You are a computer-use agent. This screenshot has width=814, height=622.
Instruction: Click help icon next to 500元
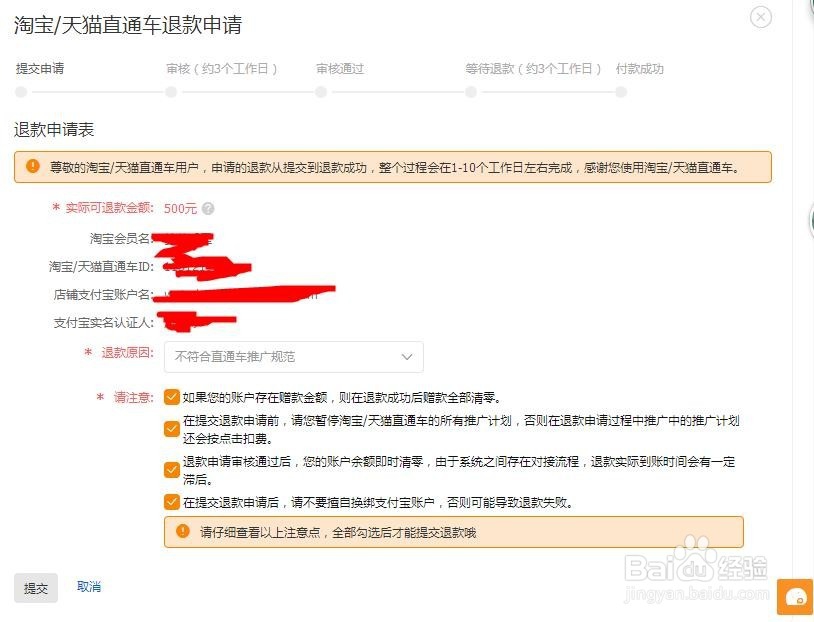coord(208,209)
